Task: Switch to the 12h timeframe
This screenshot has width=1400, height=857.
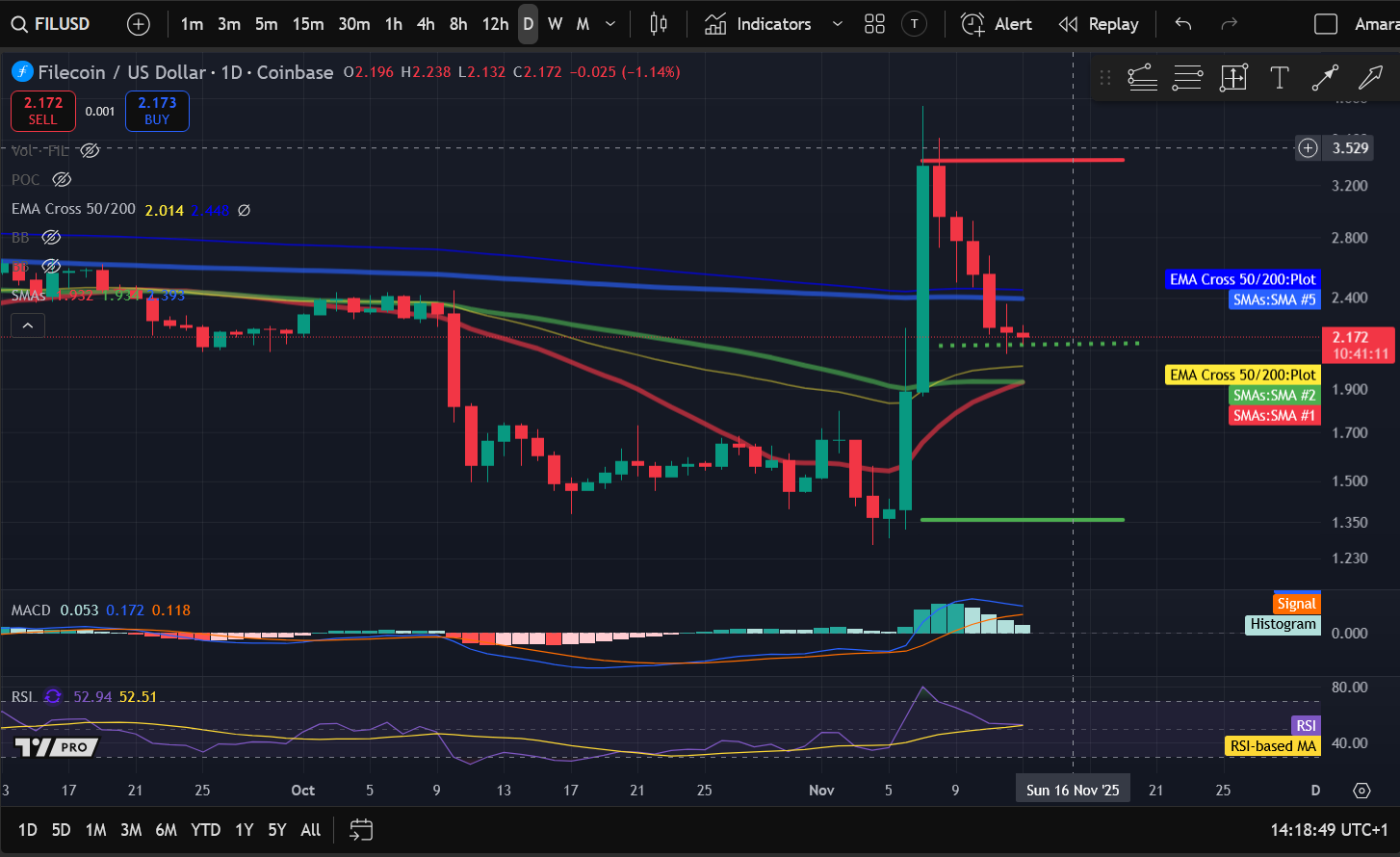Action: click(495, 24)
